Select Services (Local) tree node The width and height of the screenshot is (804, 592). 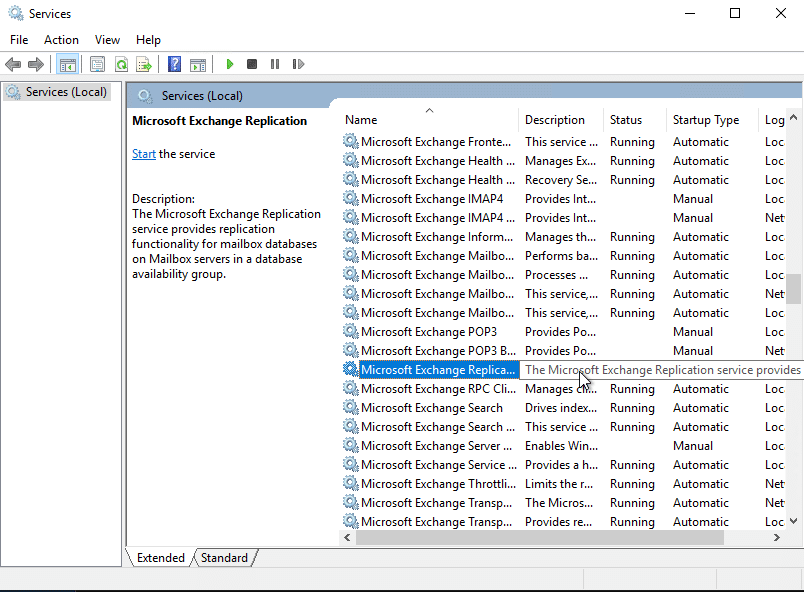[x=57, y=92]
